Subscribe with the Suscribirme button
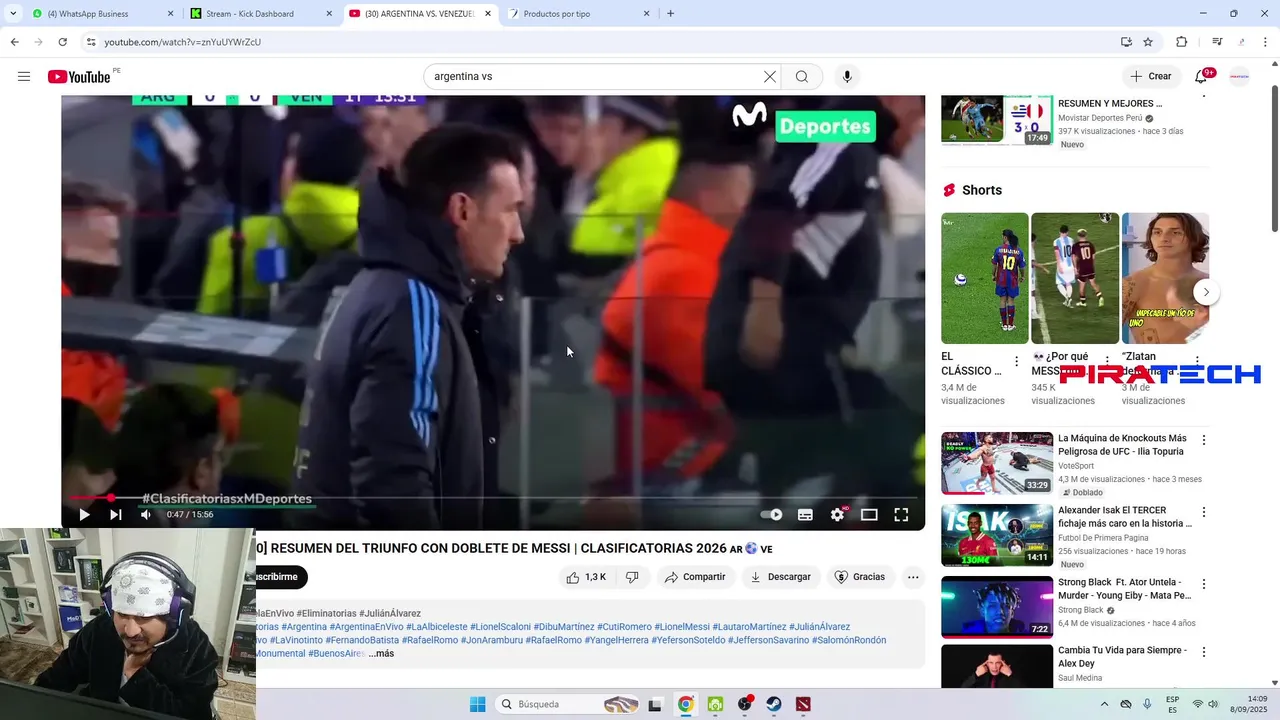This screenshot has width=1280, height=720. click(x=280, y=577)
